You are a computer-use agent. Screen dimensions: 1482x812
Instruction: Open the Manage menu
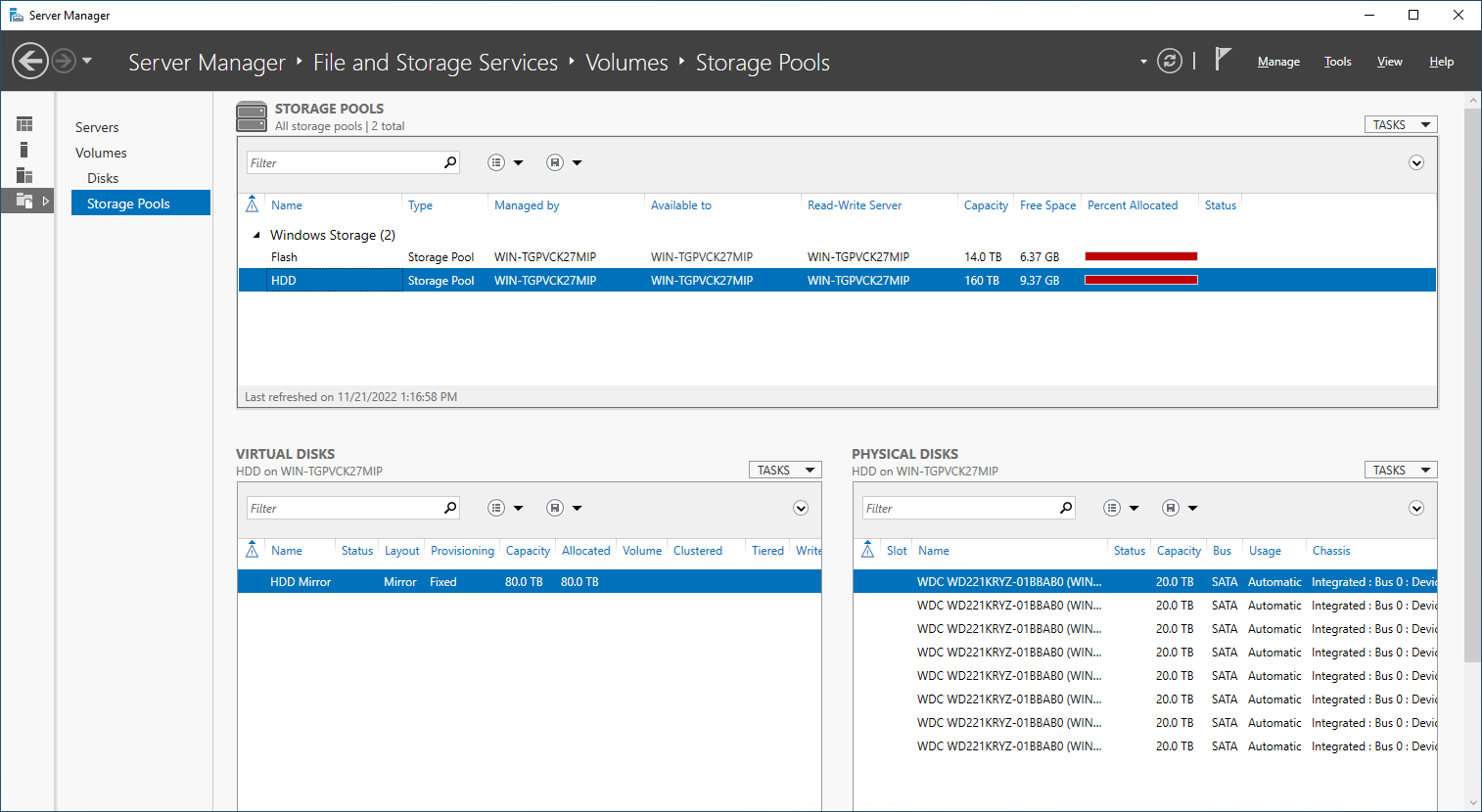[1278, 62]
